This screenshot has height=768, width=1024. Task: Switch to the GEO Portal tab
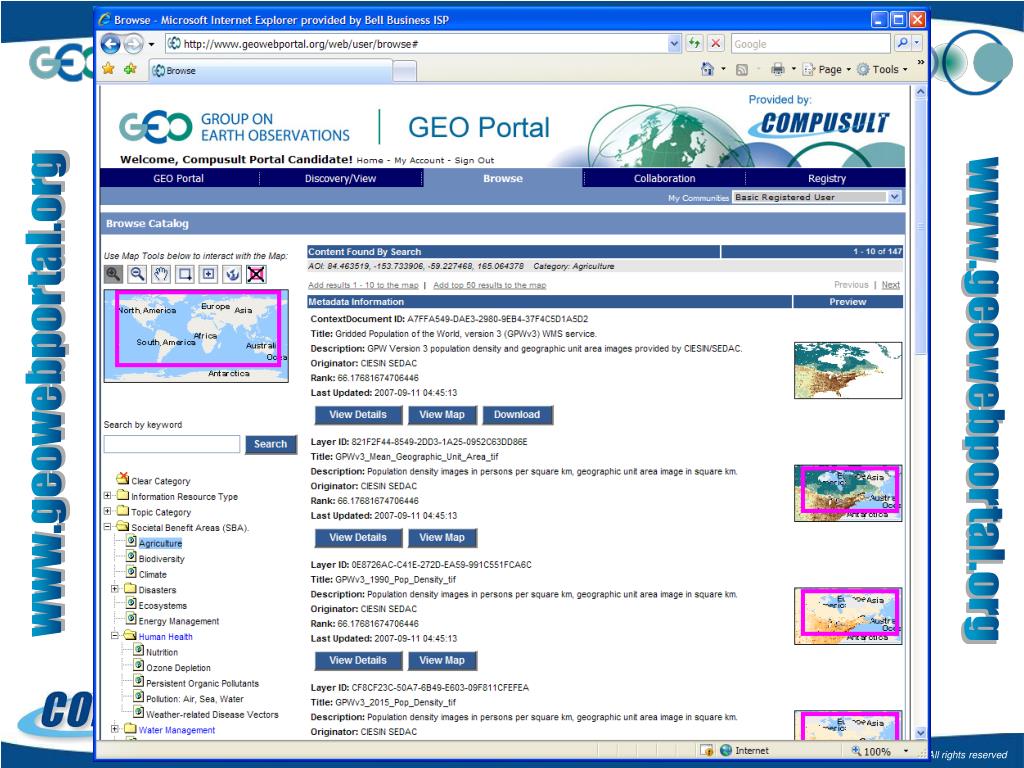(178, 178)
